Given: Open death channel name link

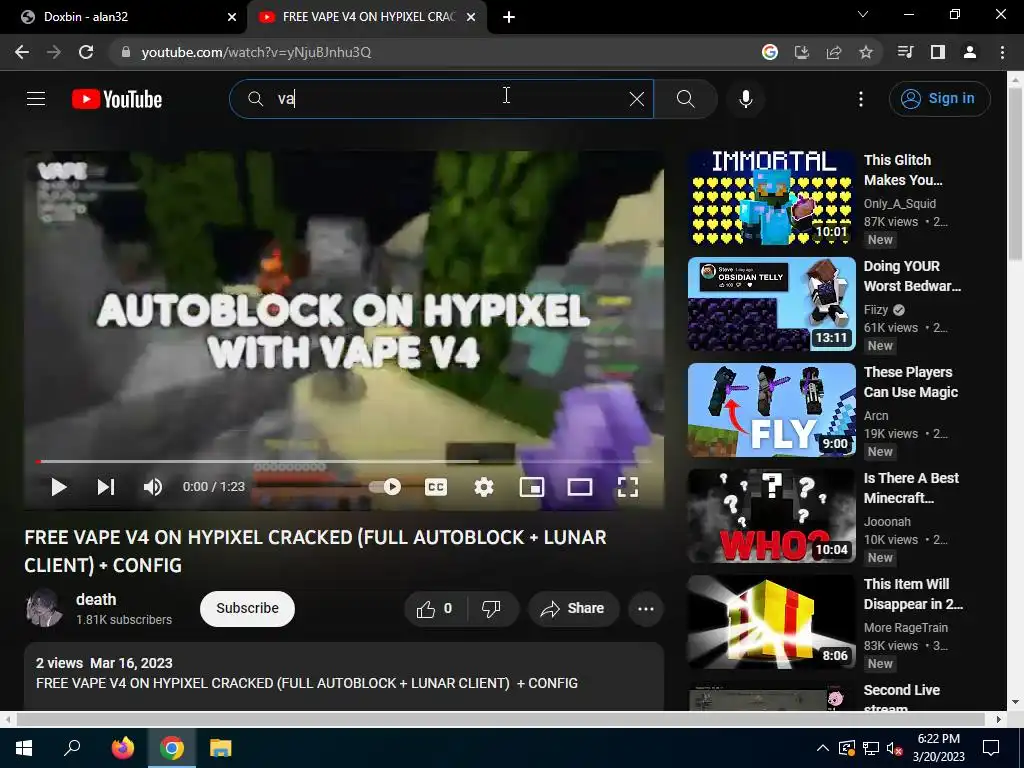Looking at the screenshot, I should click(96, 600).
